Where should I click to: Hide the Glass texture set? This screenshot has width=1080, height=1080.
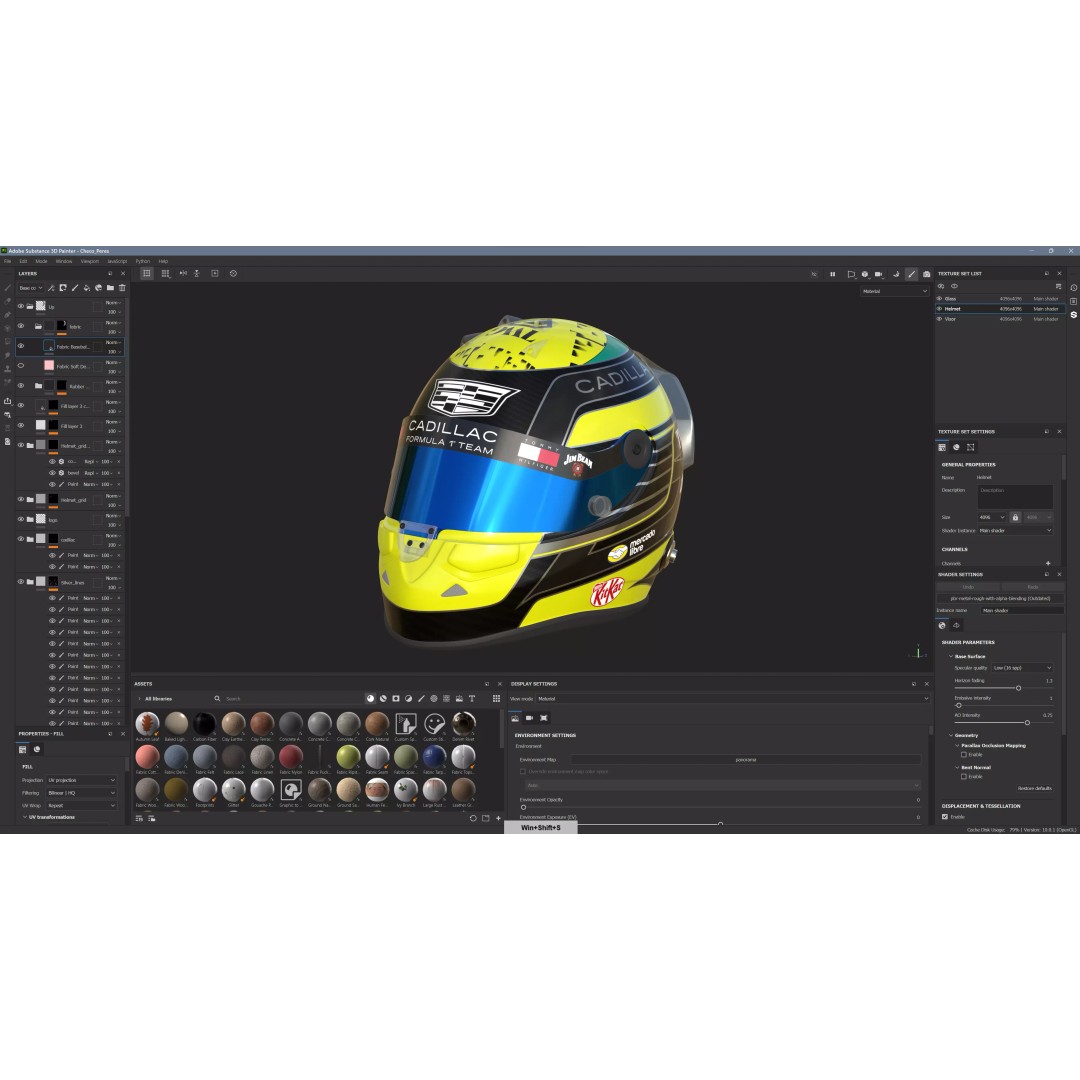pyautogui.click(x=939, y=299)
